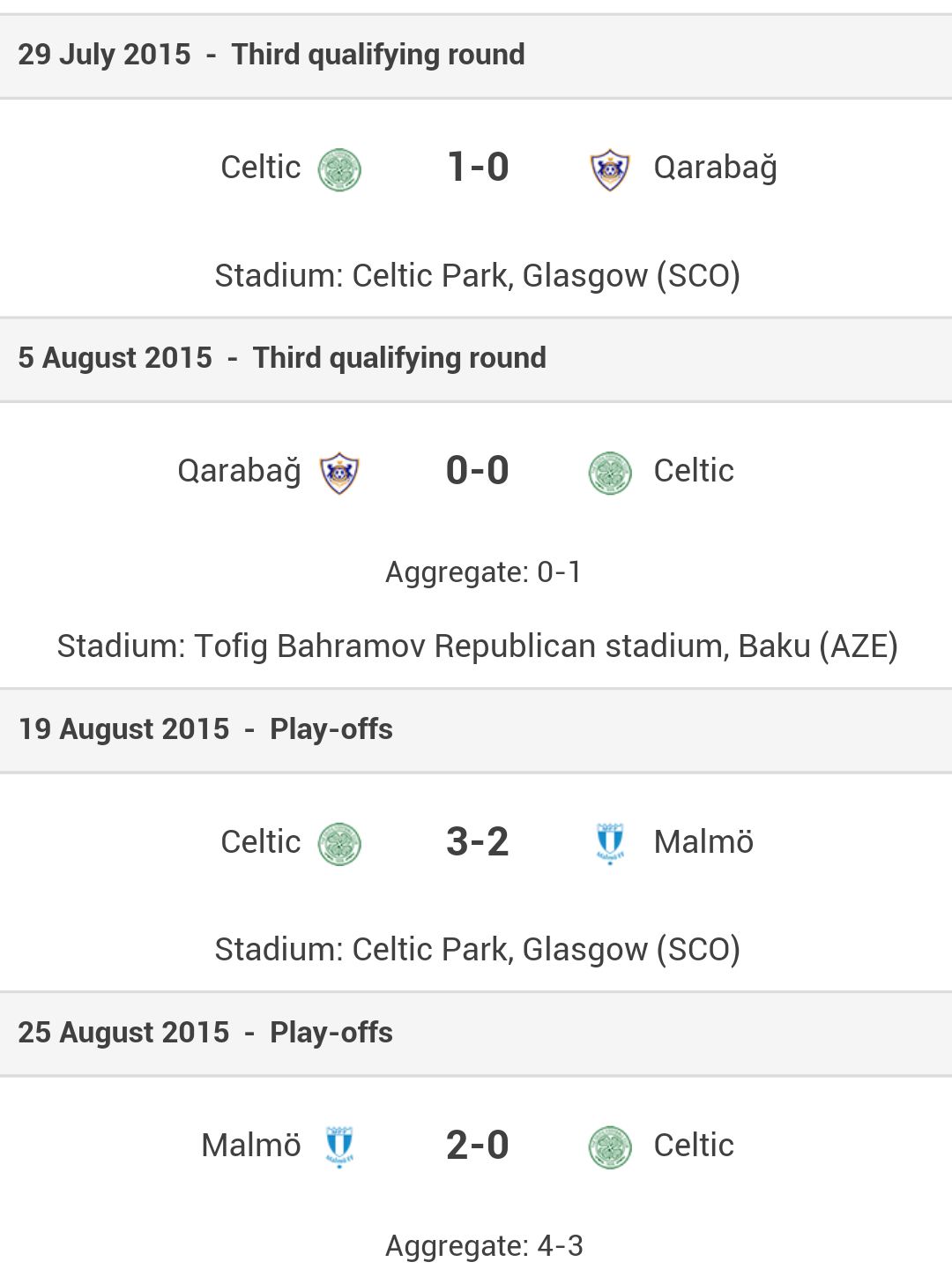Tap Qarabağ team name in 29 July match
The image size is (952, 1277).
pos(715,168)
